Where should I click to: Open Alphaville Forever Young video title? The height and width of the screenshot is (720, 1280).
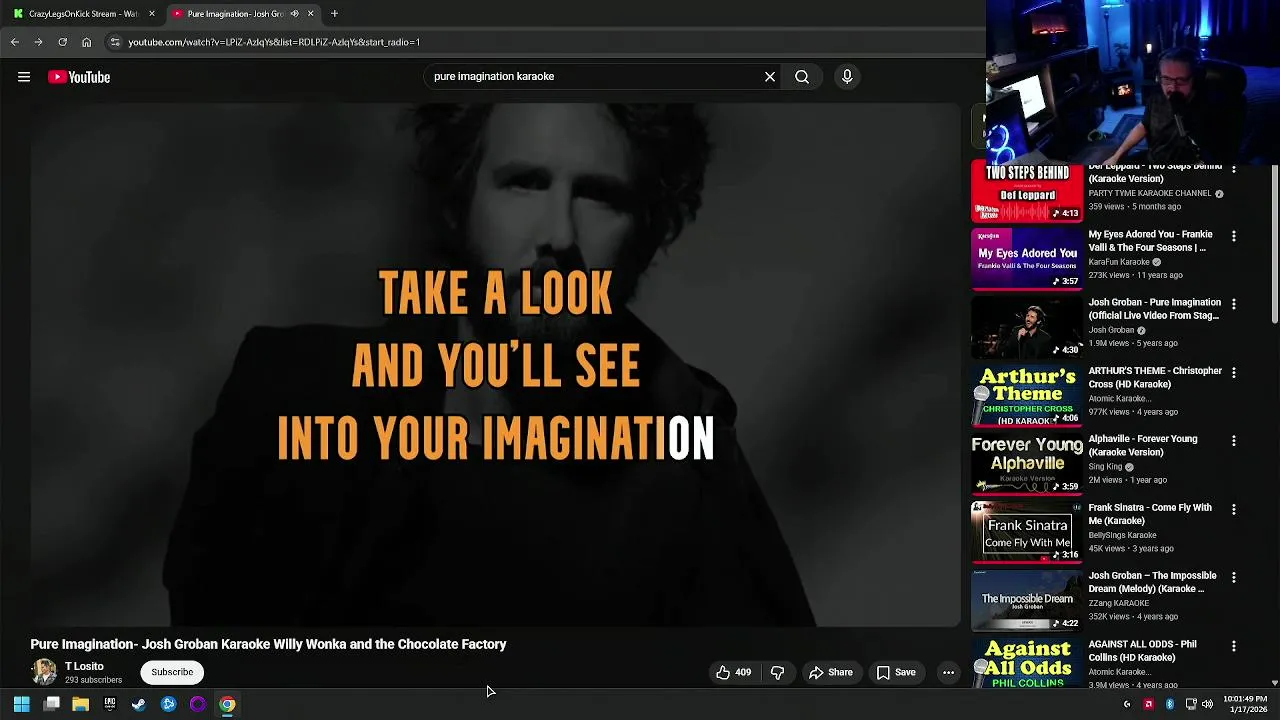[1142, 445]
